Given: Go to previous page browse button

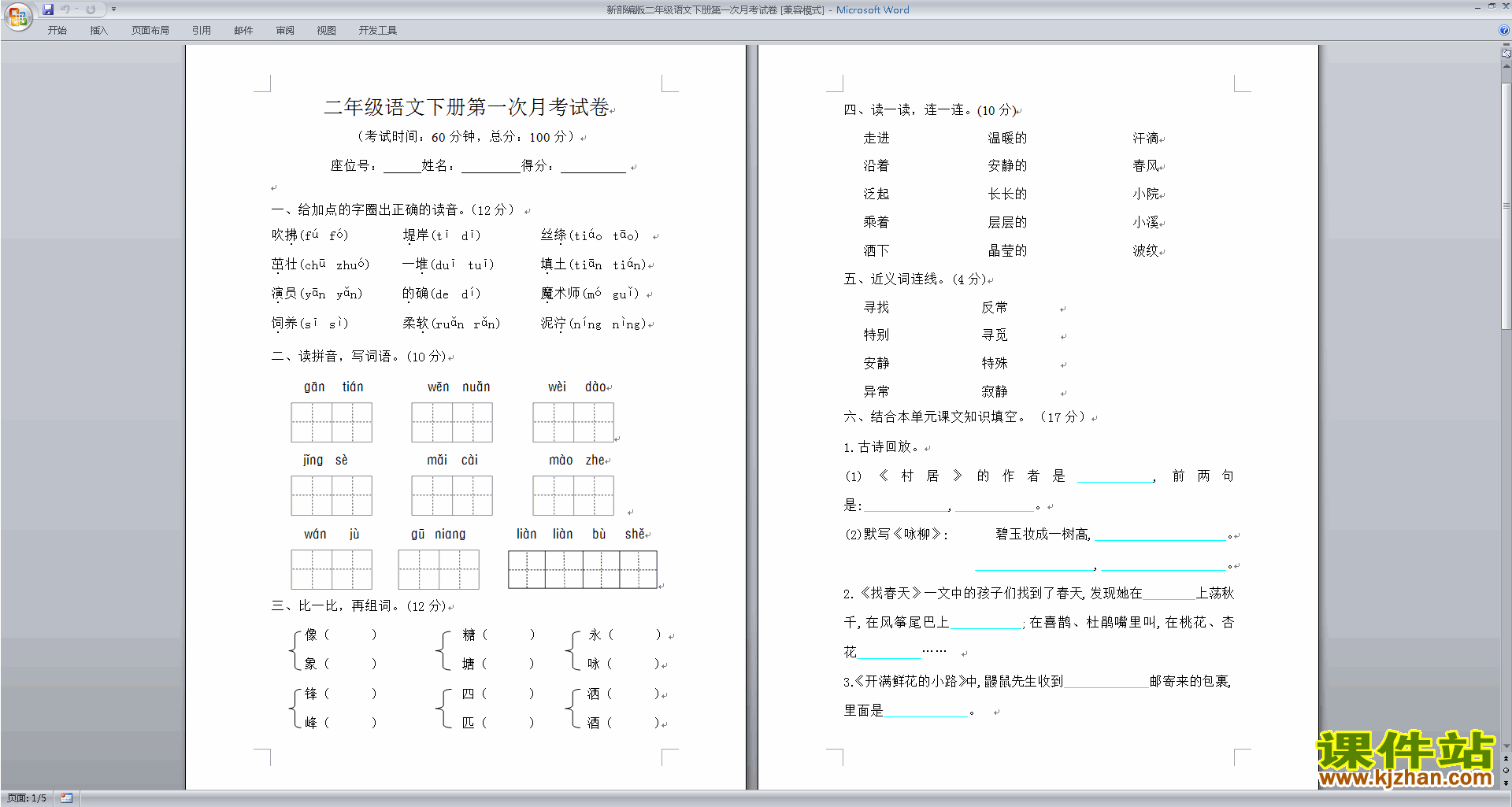Looking at the screenshot, I should (x=1506, y=758).
